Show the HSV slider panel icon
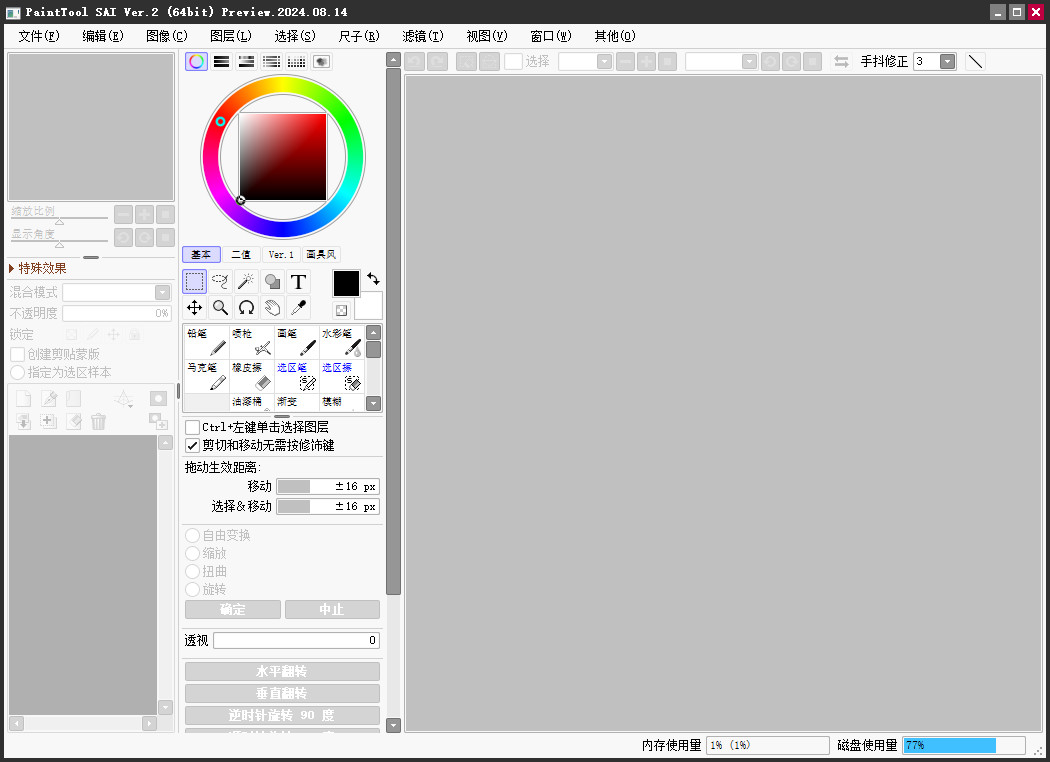1050x762 pixels. click(x=246, y=62)
